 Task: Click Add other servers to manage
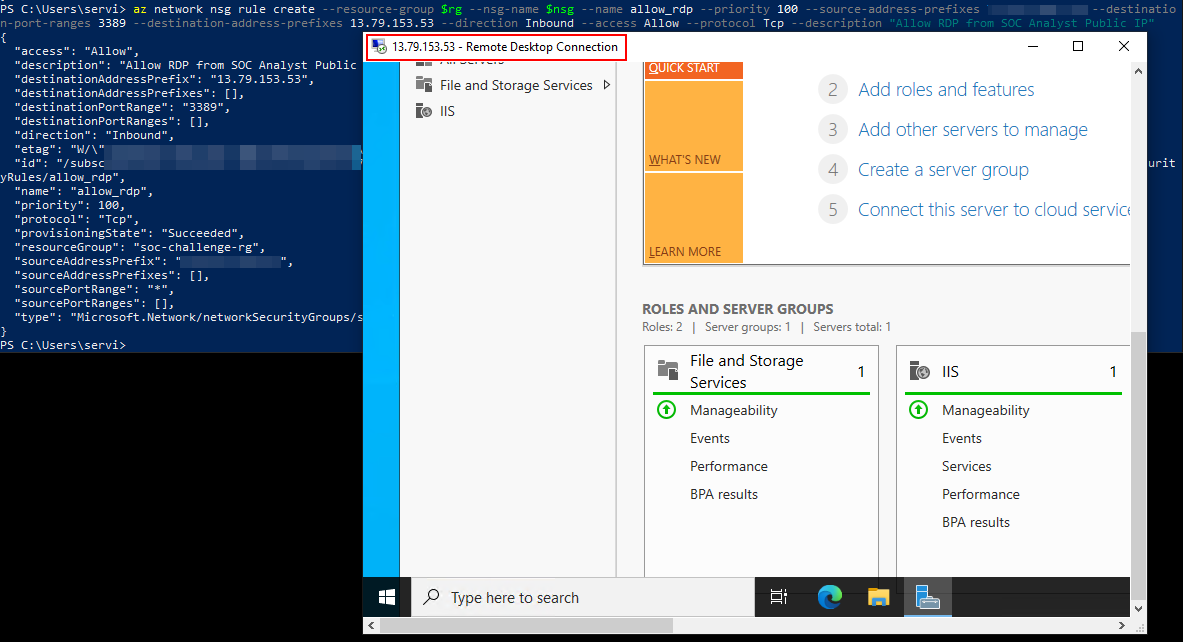973,130
